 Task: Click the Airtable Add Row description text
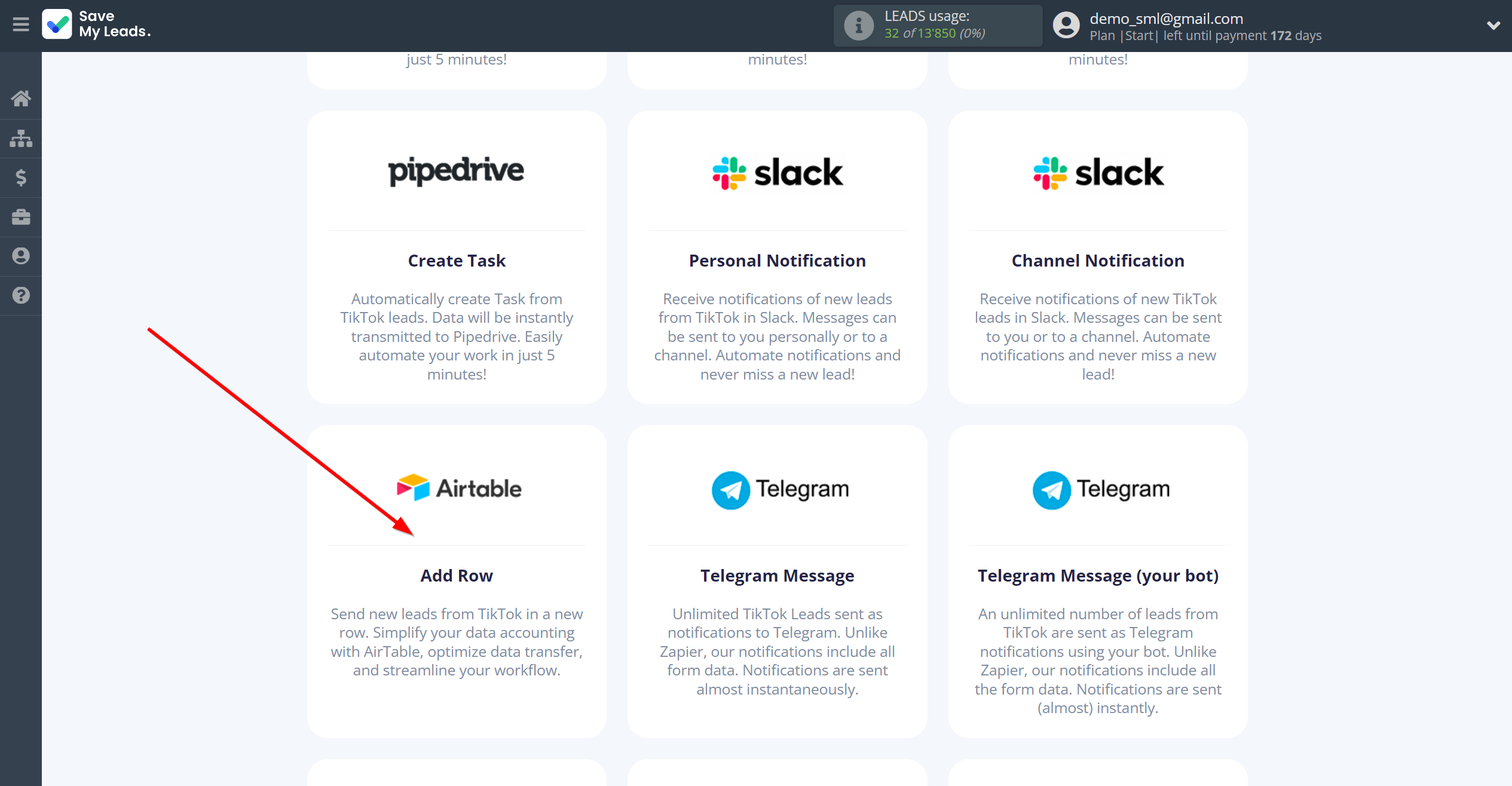click(x=457, y=642)
